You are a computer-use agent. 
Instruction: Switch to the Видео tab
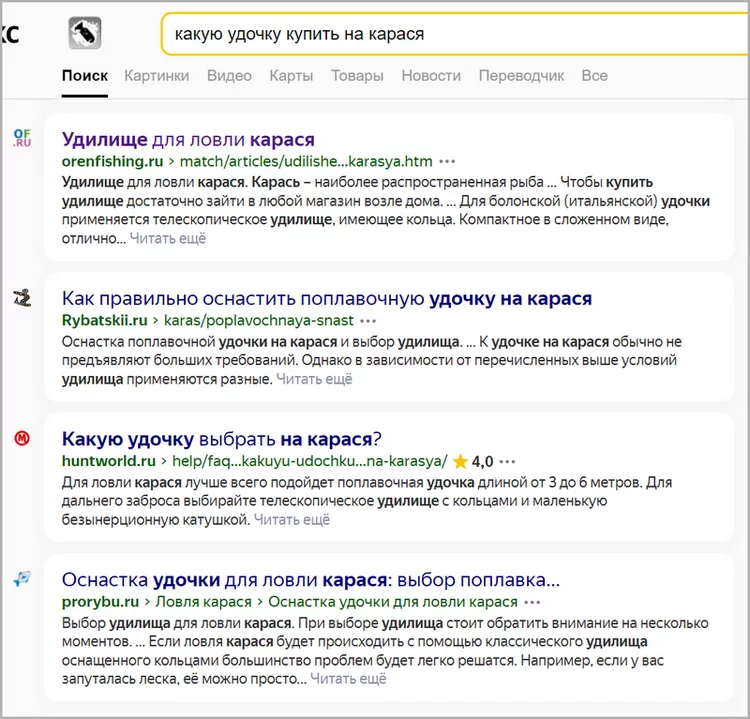[229, 76]
